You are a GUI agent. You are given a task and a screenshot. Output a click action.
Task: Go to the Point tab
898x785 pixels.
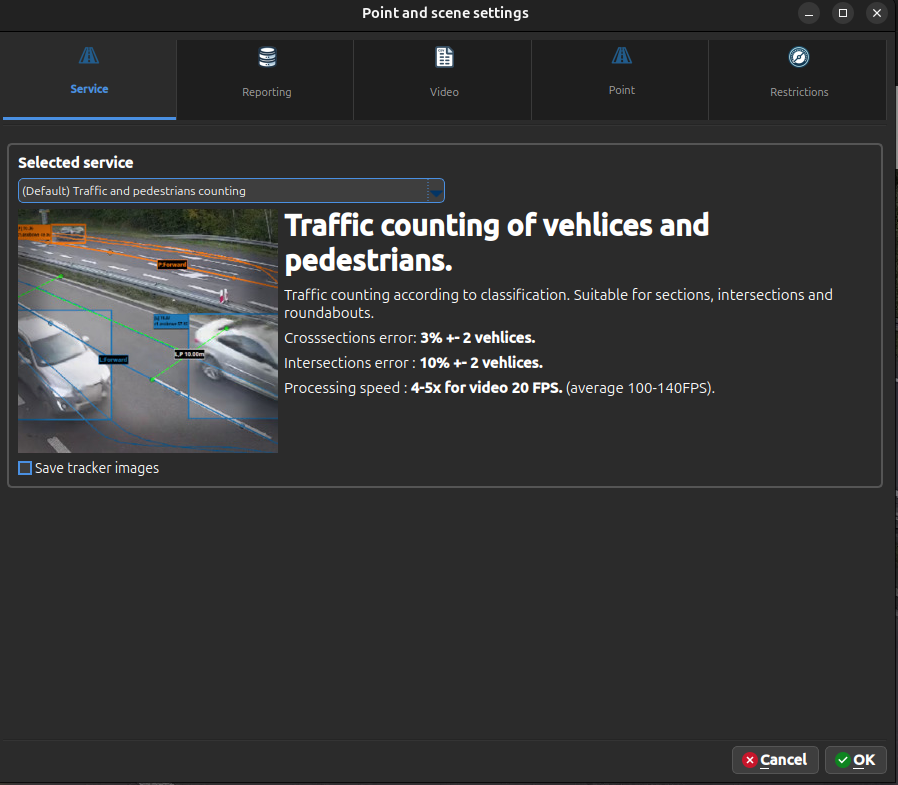pyautogui.click(x=621, y=80)
